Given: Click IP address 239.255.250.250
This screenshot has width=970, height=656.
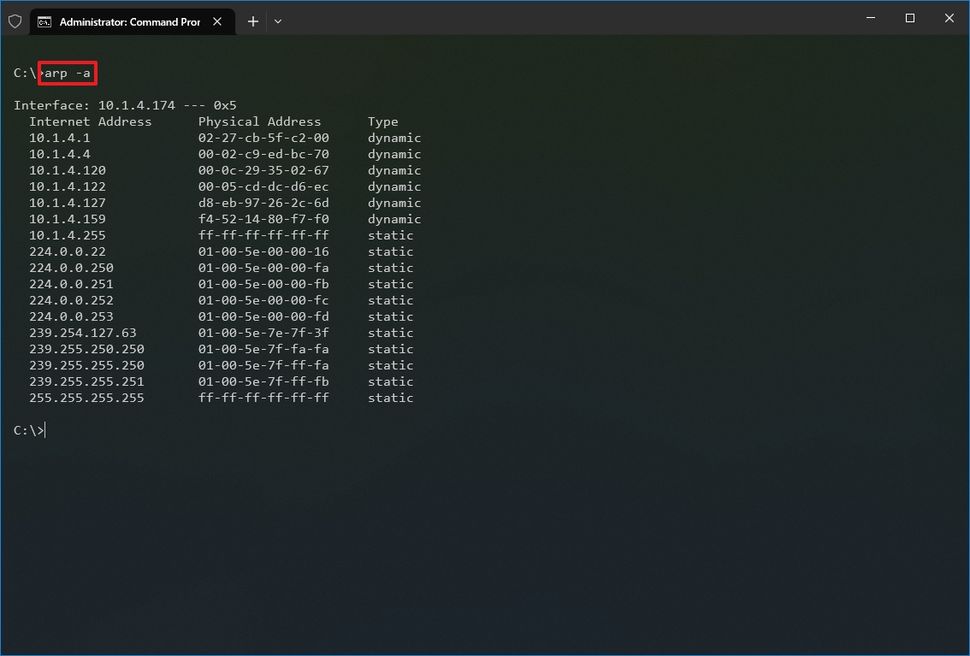Looking at the screenshot, I should tap(87, 349).
